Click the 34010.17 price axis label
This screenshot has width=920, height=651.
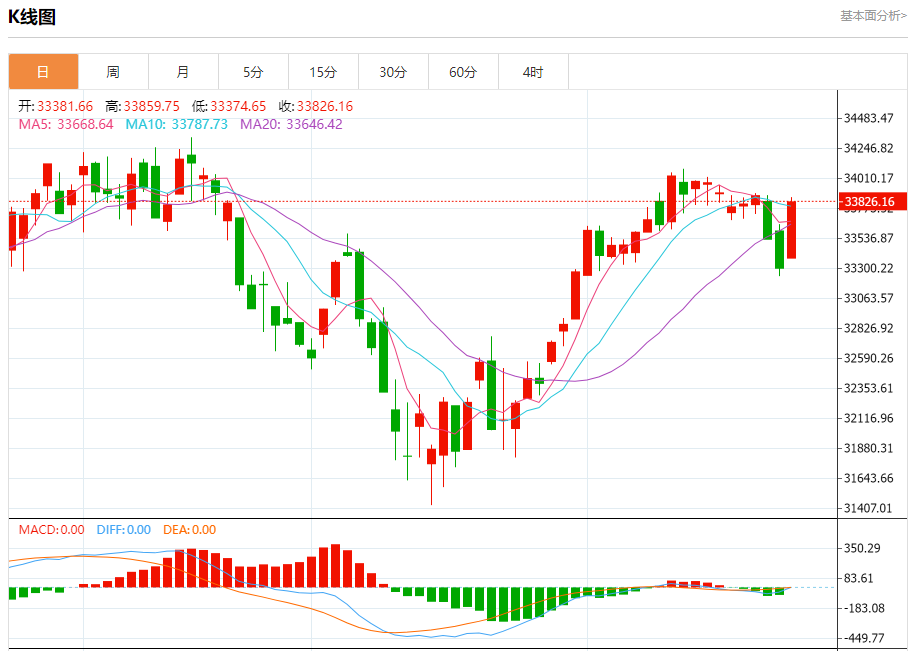(x=868, y=178)
